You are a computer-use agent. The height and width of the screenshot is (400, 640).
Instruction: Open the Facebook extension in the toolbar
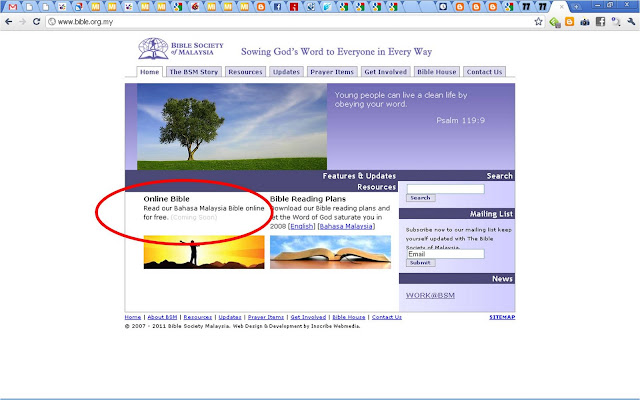click(600, 22)
